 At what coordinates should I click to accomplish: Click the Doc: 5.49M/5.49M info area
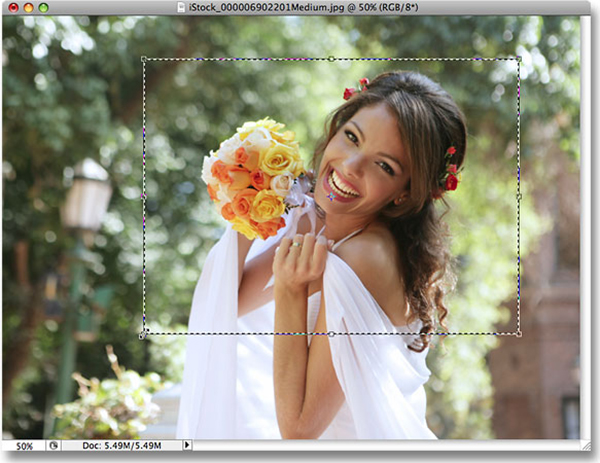coord(122,445)
